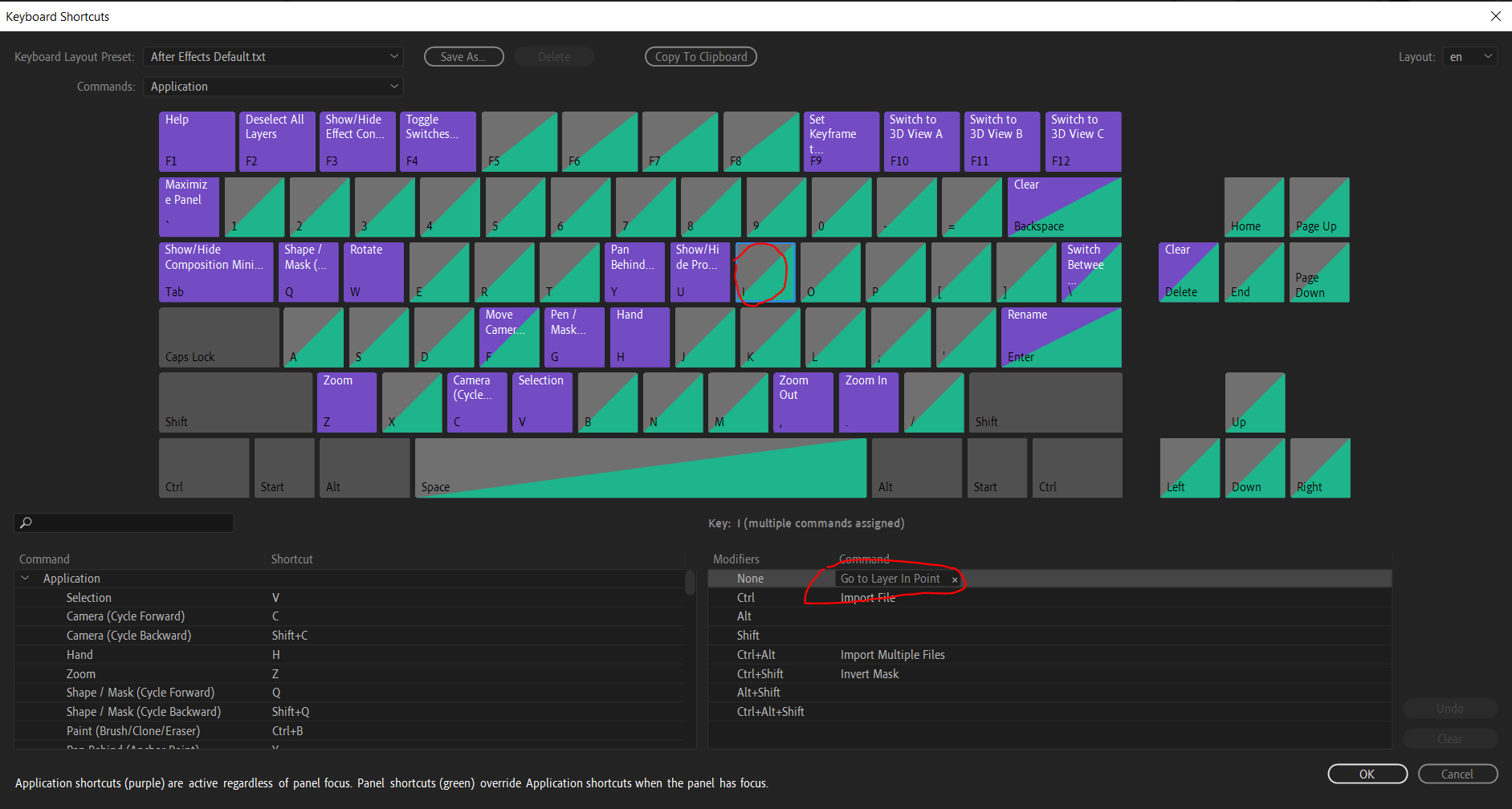Click the Shortcut column header
The image size is (1512, 809).
pos(292,559)
